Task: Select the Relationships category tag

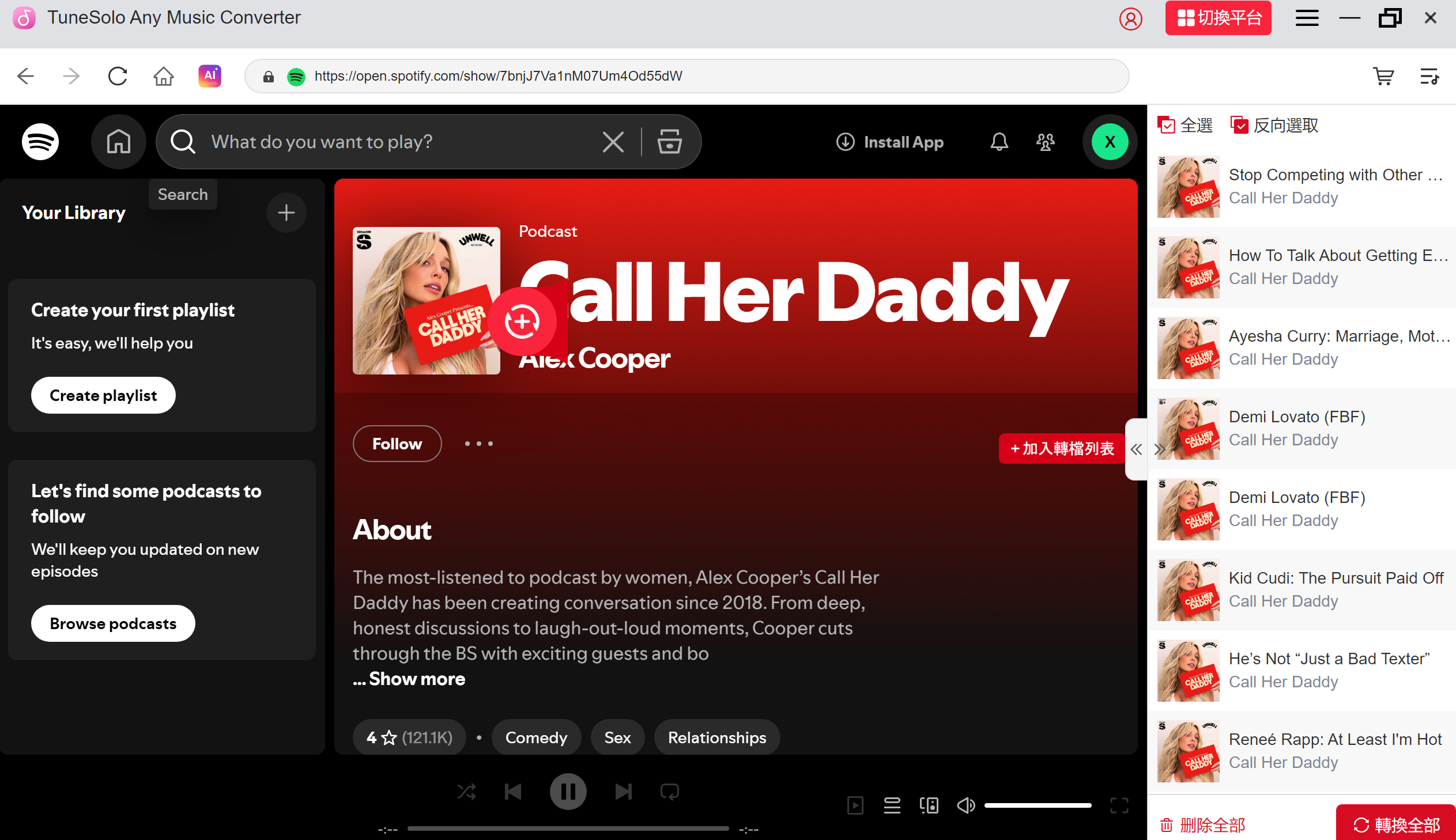Action: tap(716, 737)
